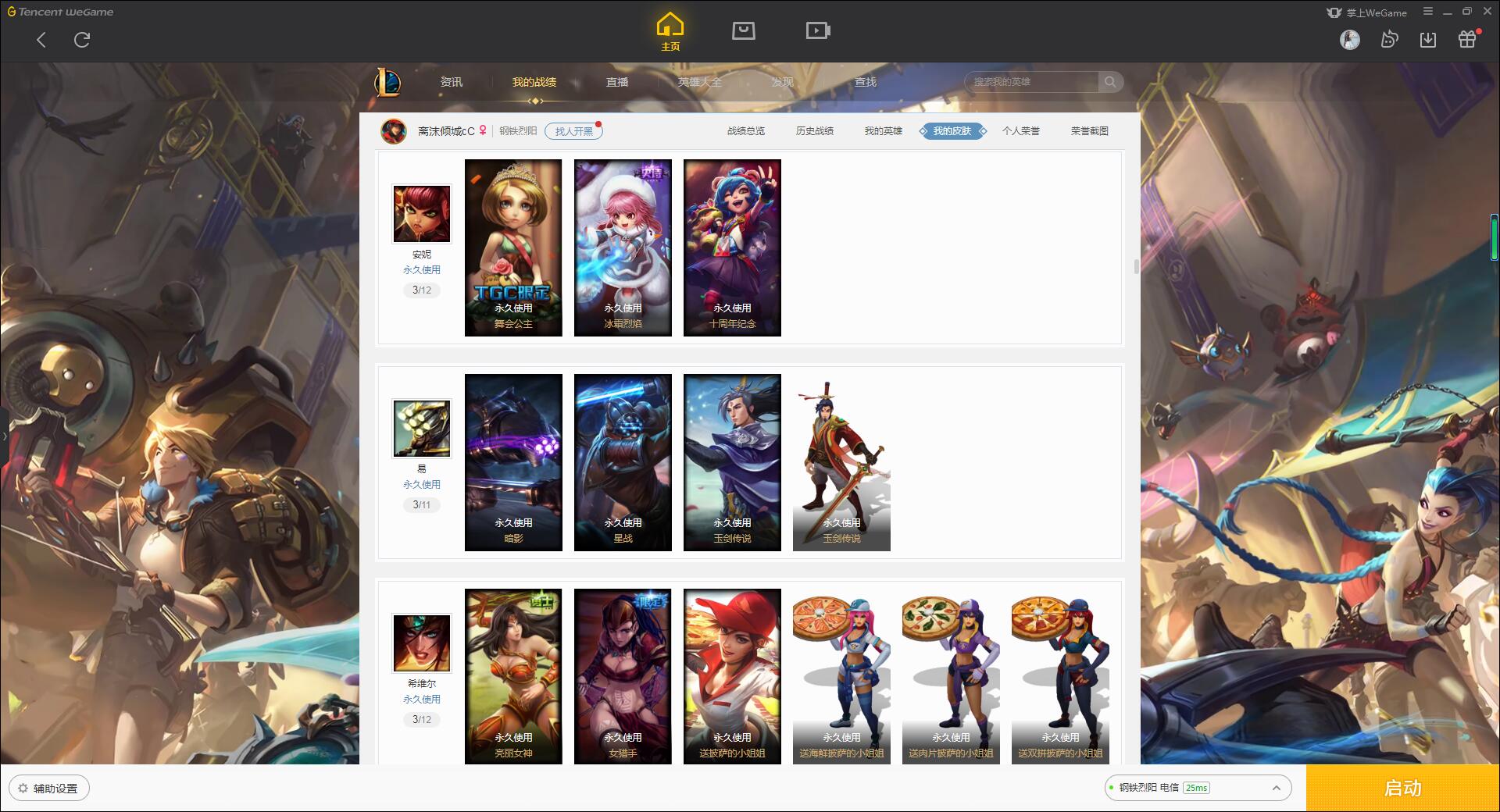The height and width of the screenshot is (812, 1500).
Task: Open the 送披萨的小姐姐 skin card
Action: pyautogui.click(x=732, y=677)
